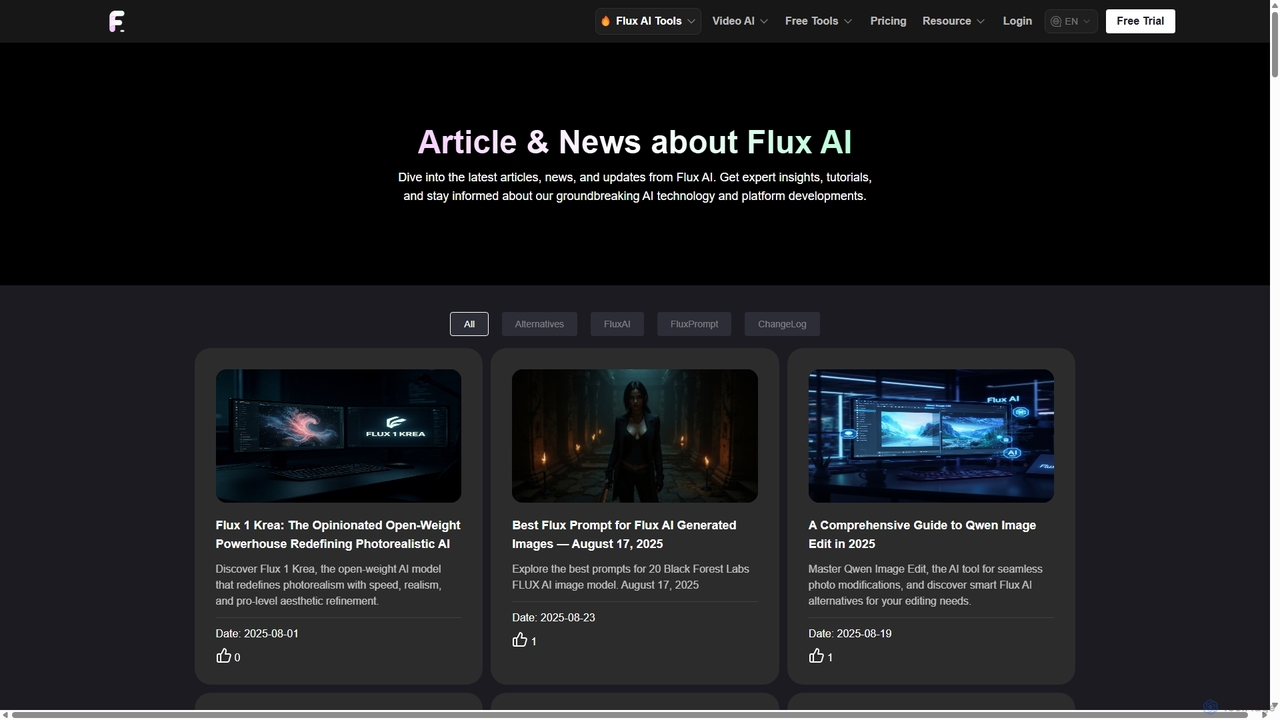Open the Best Flux Prompt article title link
Viewport: 1280px width, 720px height.
[x=624, y=534]
